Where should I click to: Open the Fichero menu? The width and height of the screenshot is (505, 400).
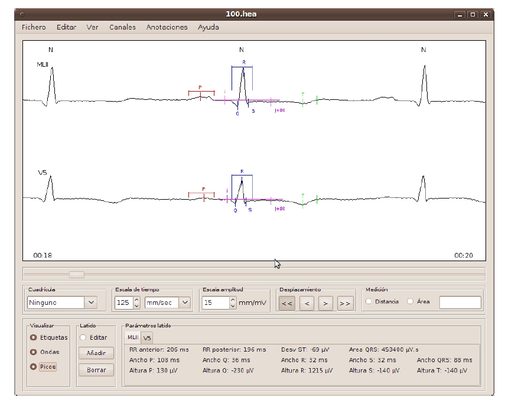[x=34, y=27]
